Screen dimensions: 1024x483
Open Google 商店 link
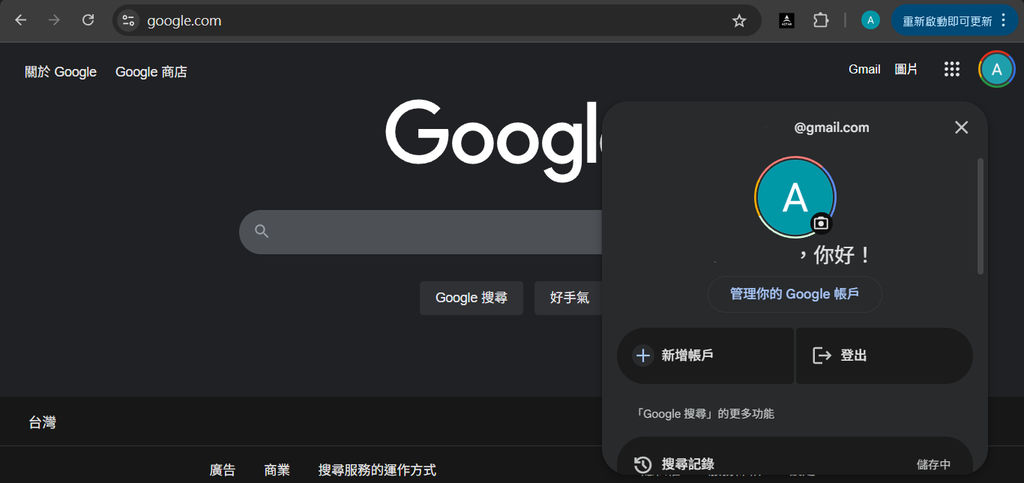pos(151,72)
